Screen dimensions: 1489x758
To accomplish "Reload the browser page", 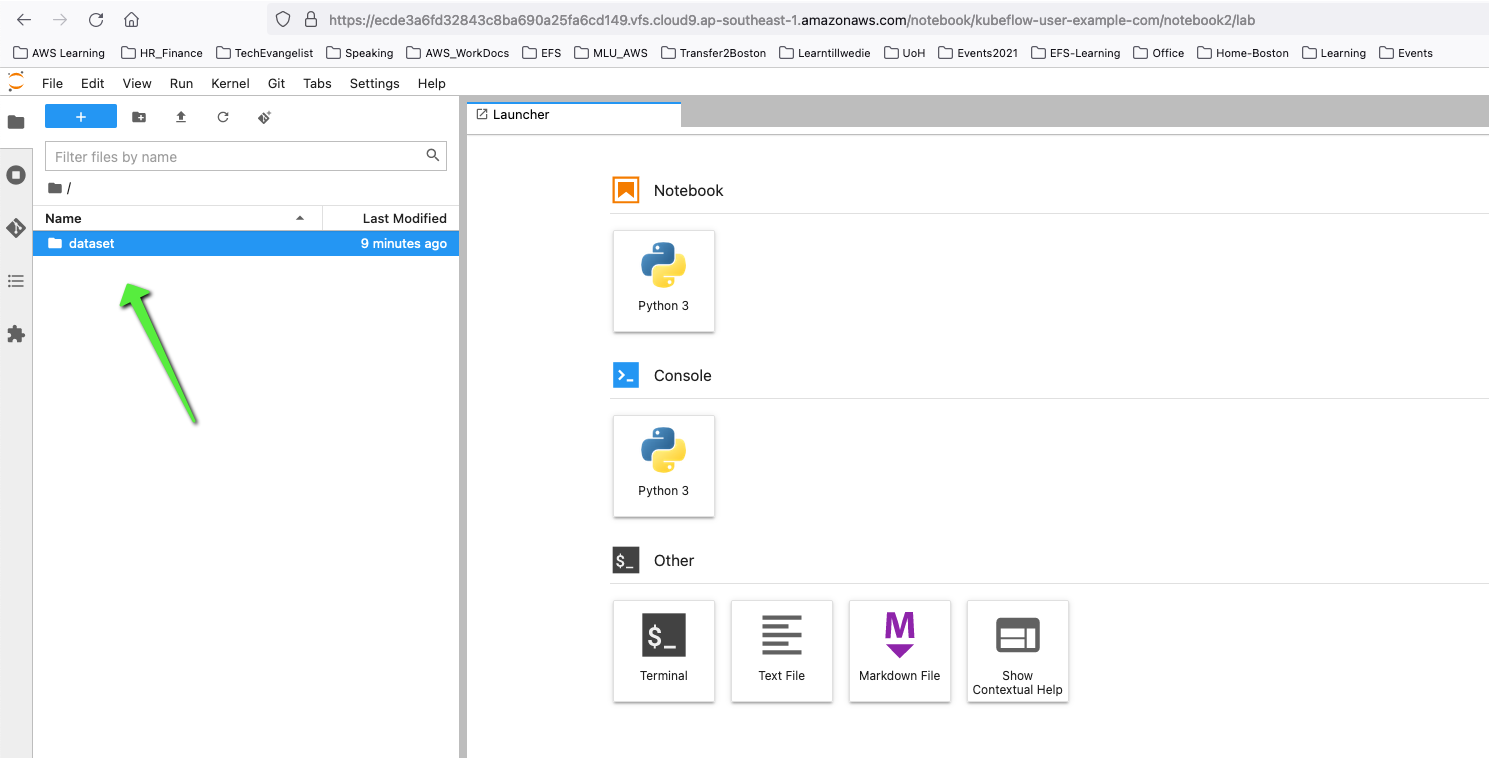I will point(96,20).
